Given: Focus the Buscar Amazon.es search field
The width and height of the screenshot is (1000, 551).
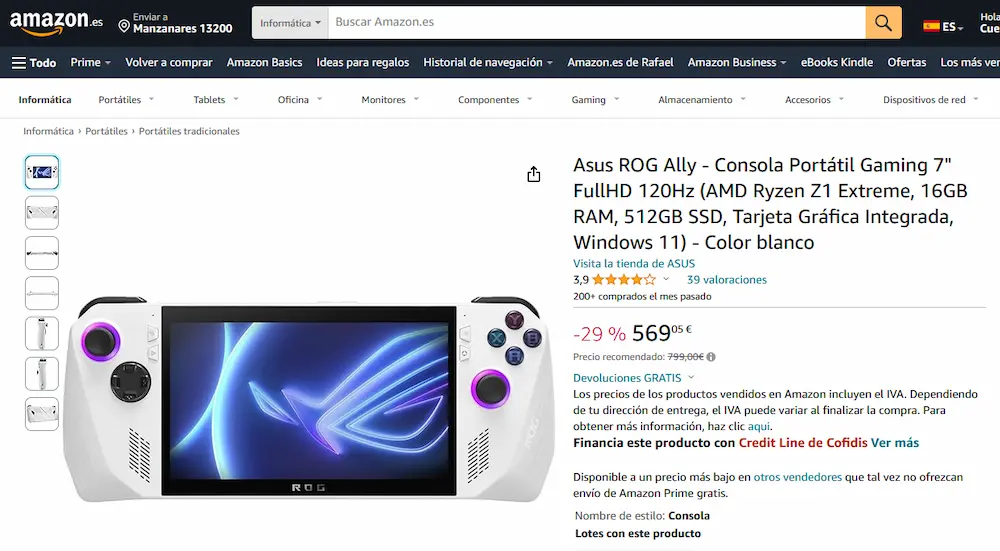Looking at the screenshot, I should tap(596, 22).
